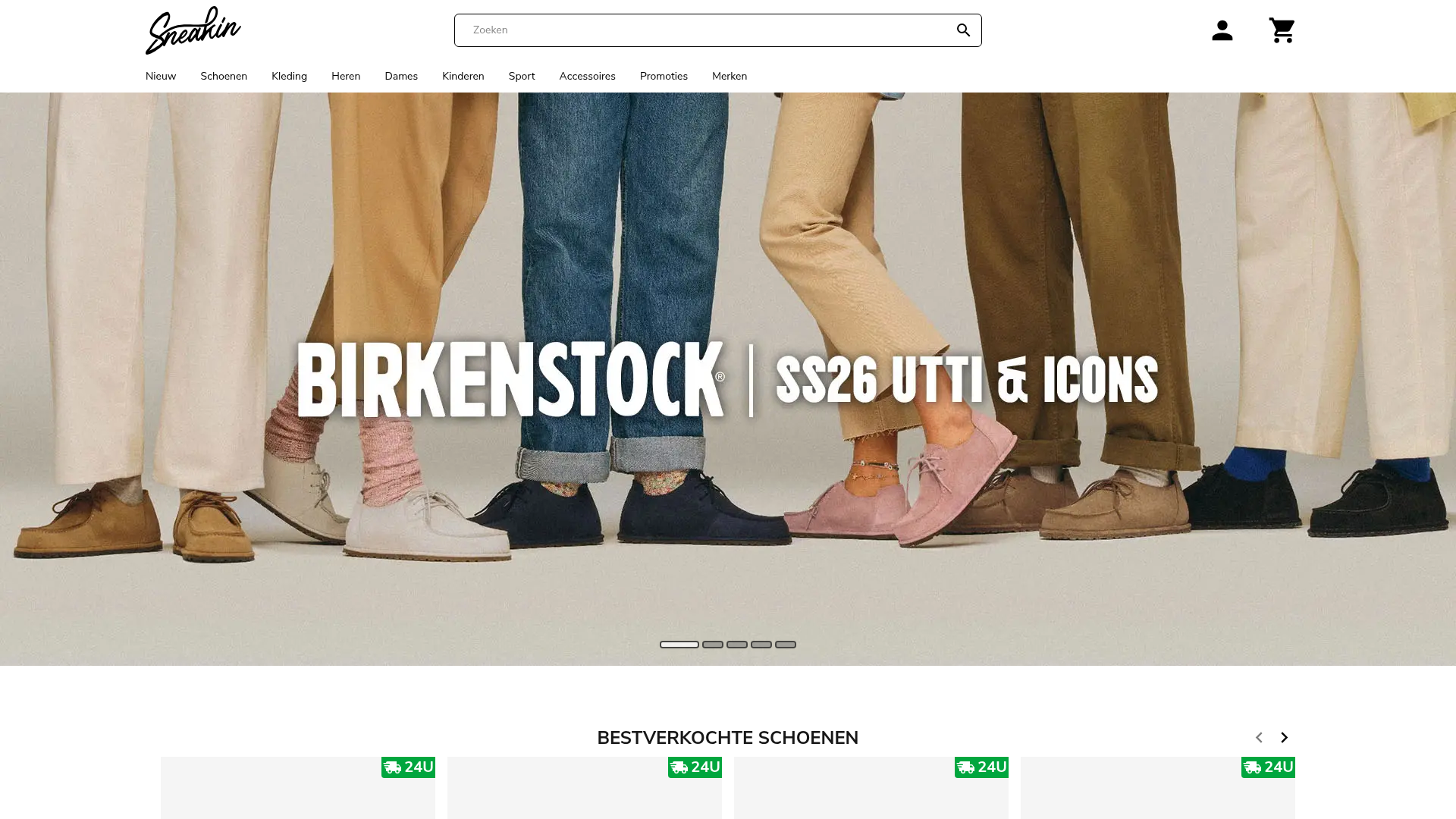
Task: Select the second banner slide indicator
Action: pos(713,645)
